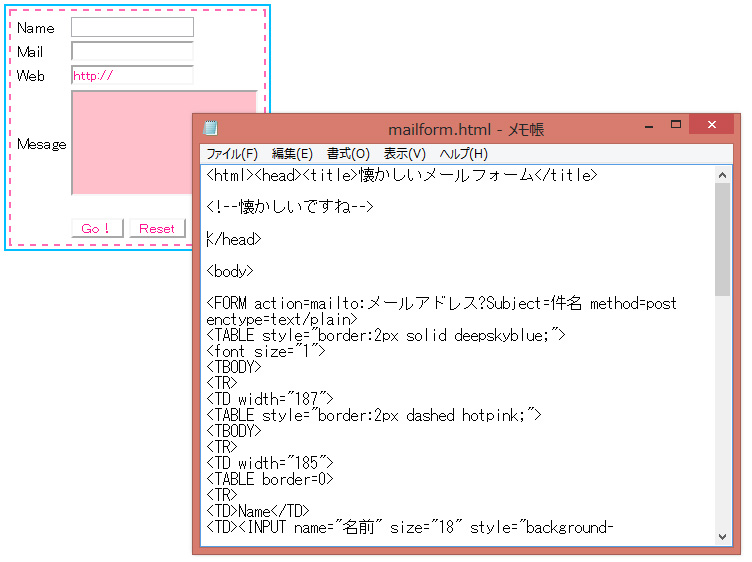Image resolution: width=752 pixels, height=562 pixels.
Task: Close the mailform.html Notepad window
Action: pos(712,125)
